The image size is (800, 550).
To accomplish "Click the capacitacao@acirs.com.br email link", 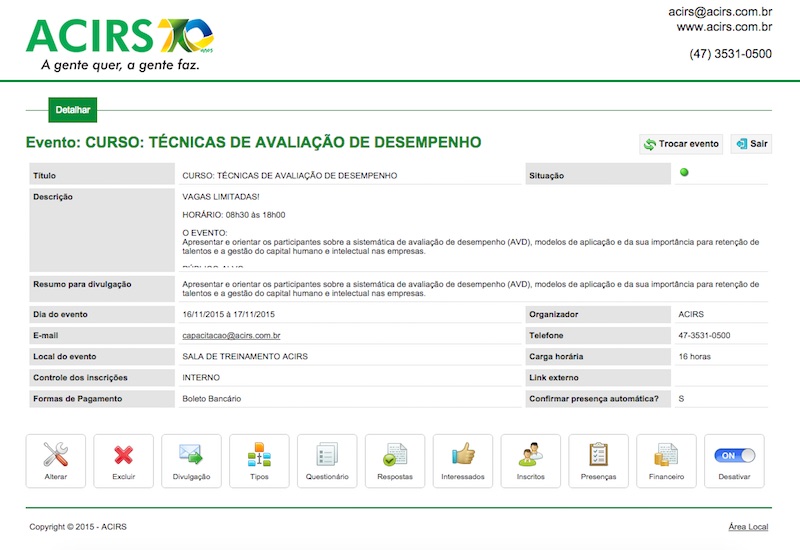I will pyautogui.click(x=231, y=336).
